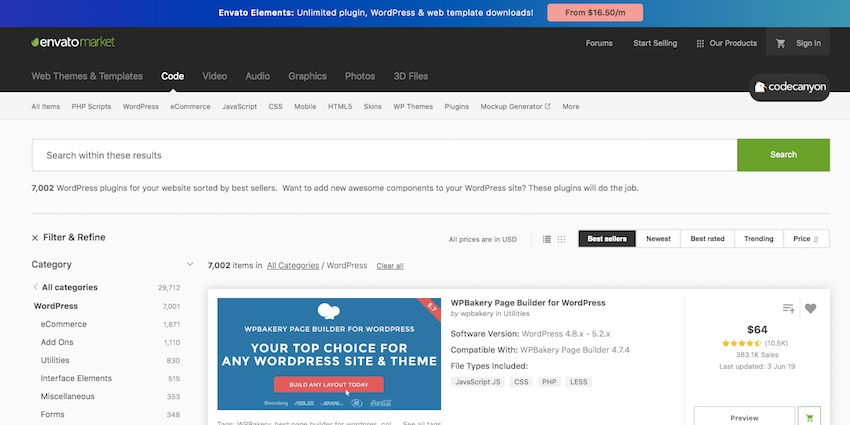
Task: Select HTML5 in subnav
Action: tap(340, 107)
